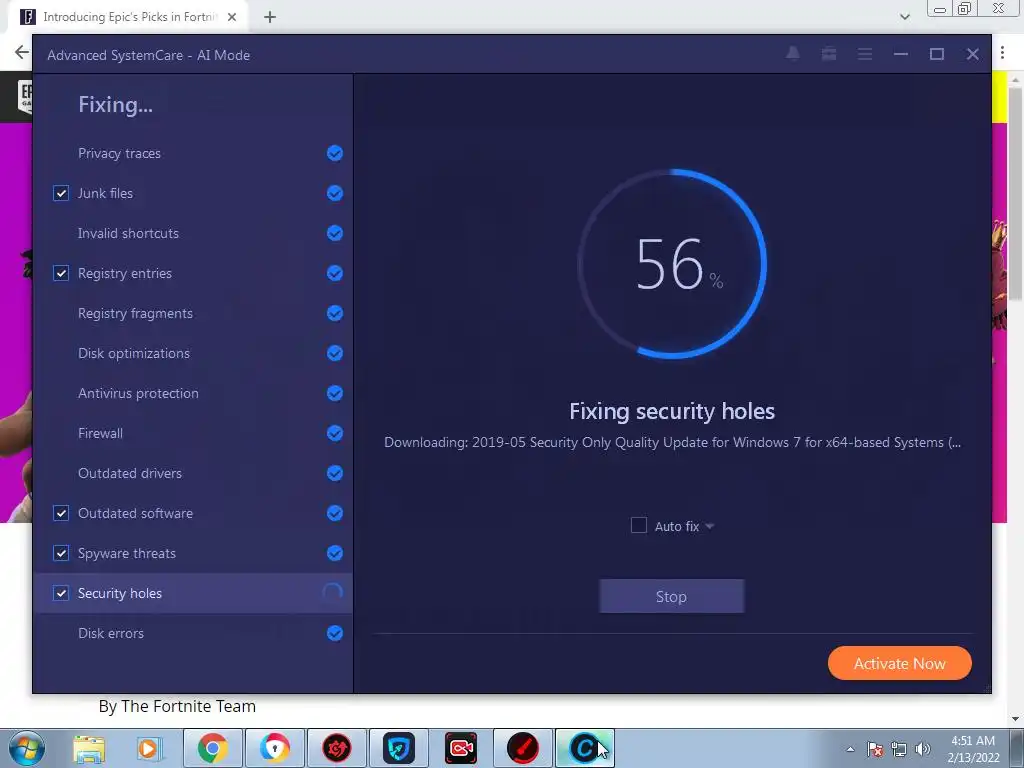The height and width of the screenshot is (768, 1024).
Task: Select Registry fragments item in list
Action: [x=193, y=313]
